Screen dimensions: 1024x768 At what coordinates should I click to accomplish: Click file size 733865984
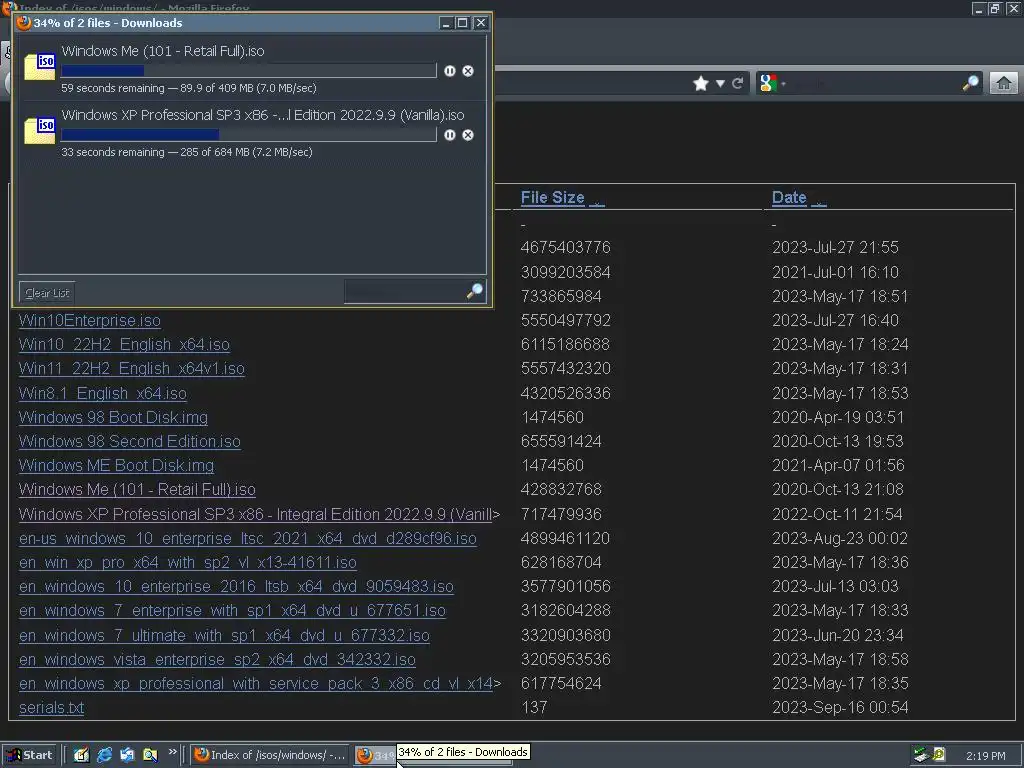pos(561,296)
